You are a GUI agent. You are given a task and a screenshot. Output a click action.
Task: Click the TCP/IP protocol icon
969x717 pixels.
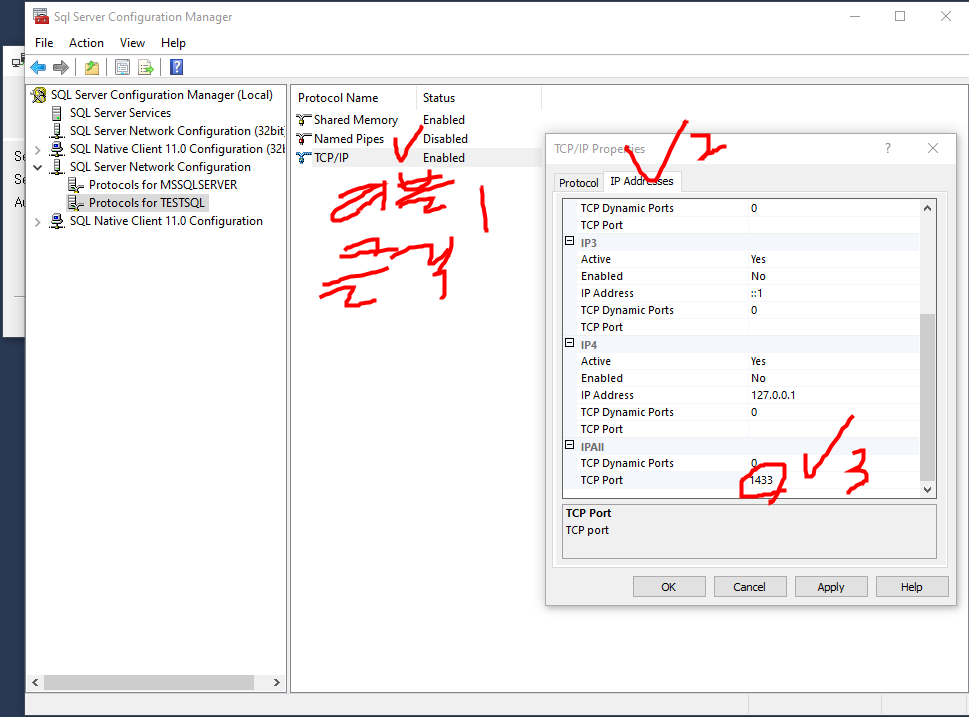(303, 158)
